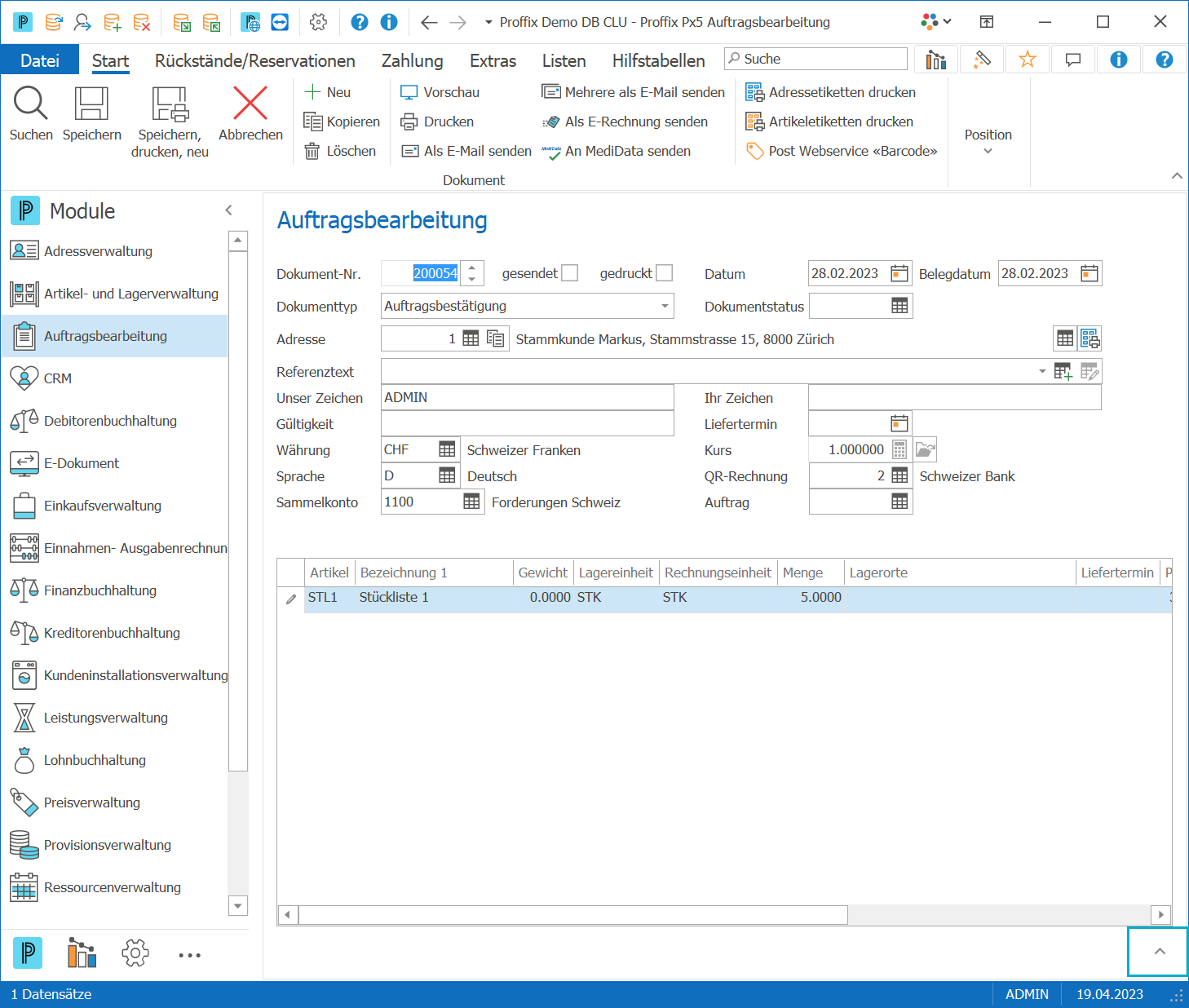Expand the Referenztext dropdown

click(x=1041, y=371)
